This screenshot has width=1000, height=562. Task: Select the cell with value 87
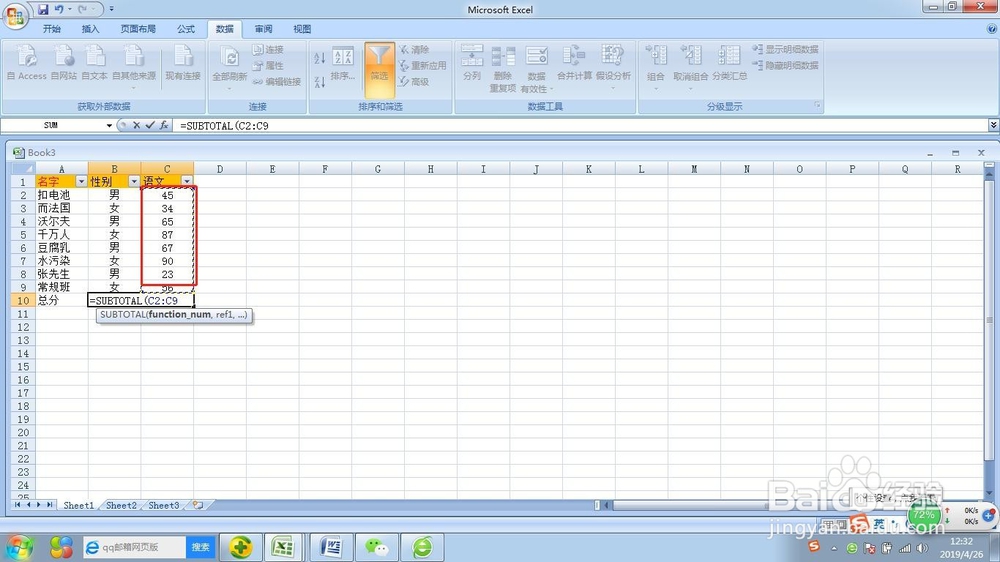pos(167,235)
